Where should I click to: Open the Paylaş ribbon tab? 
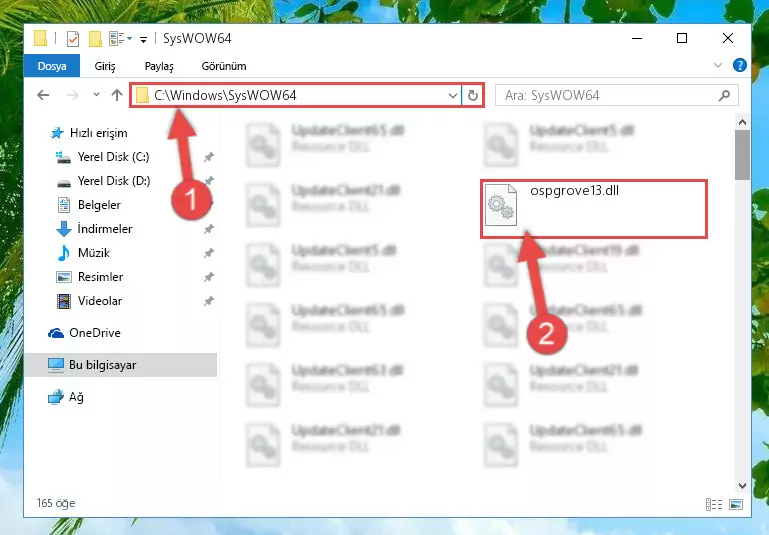tap(159, 66)
